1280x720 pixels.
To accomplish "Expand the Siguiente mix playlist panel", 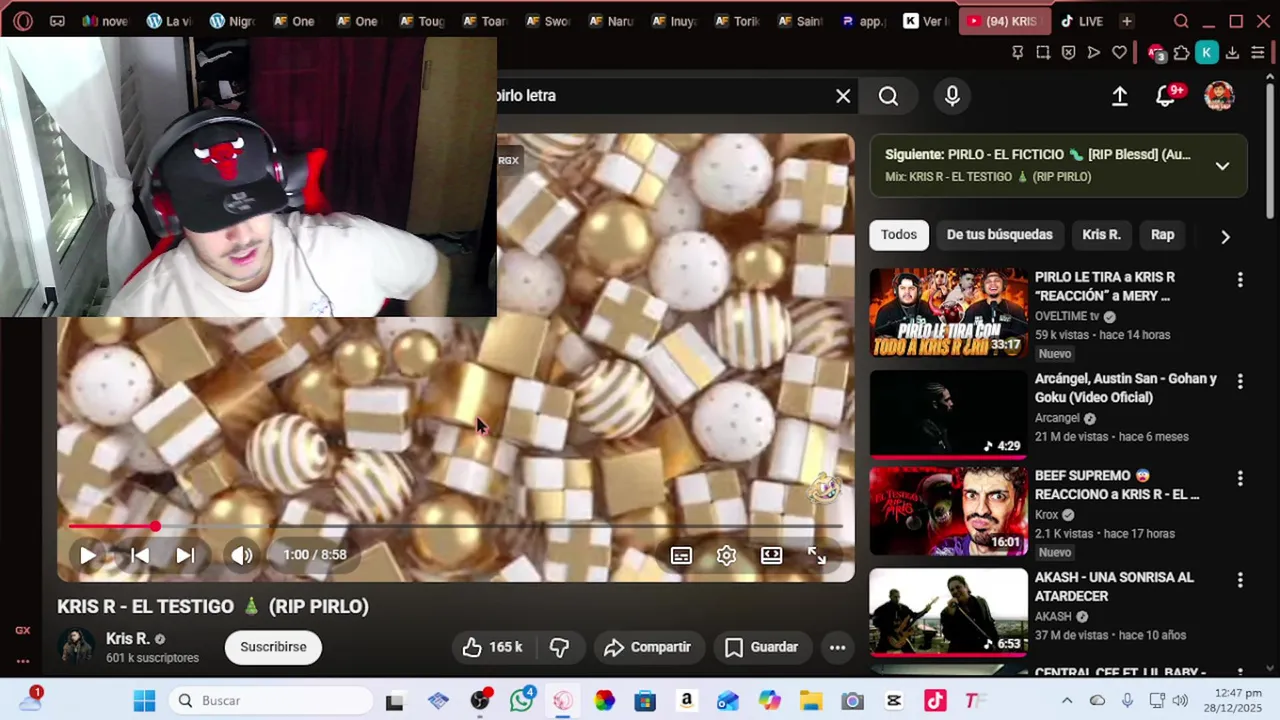I will pos(1222,166).
